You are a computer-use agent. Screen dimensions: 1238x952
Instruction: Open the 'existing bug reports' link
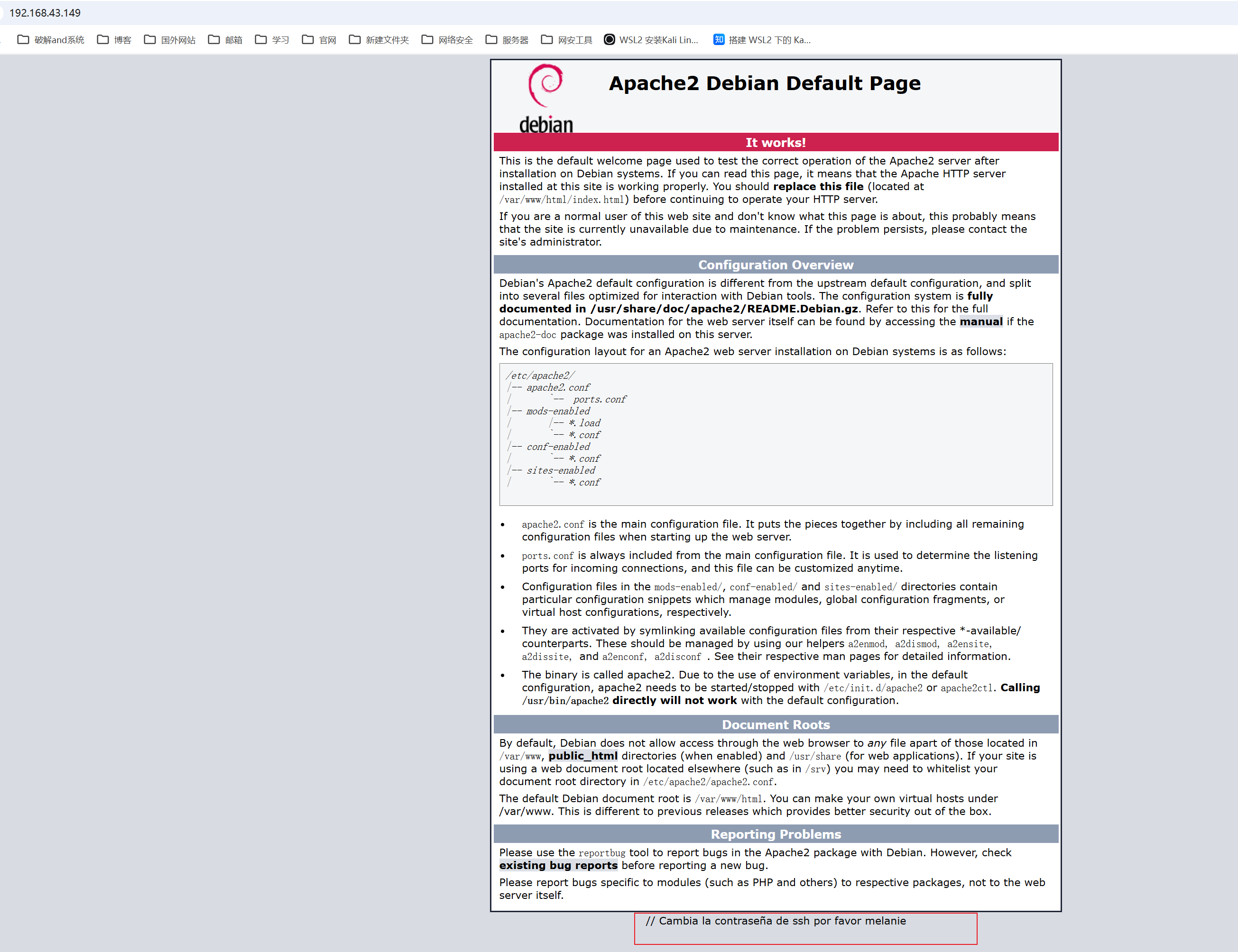(558, 865)
